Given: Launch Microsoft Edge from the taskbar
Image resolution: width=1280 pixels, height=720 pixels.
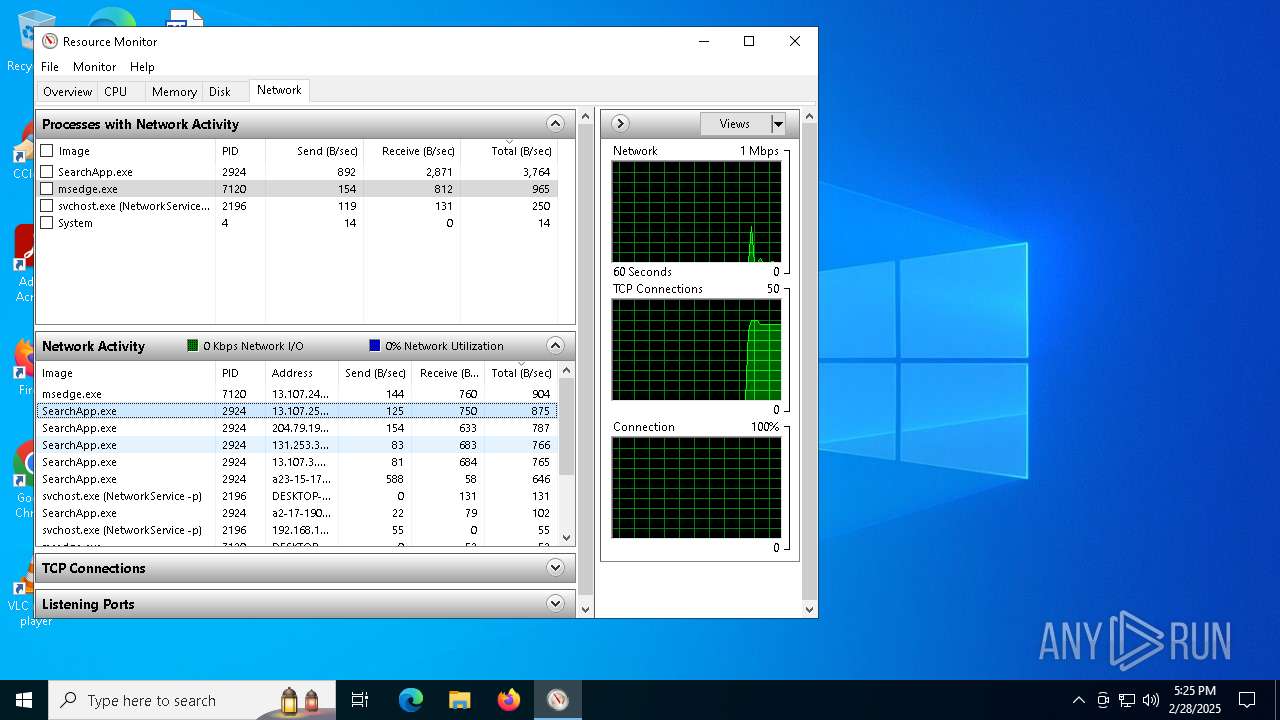Looking at the screenshot, I should tap(411, 700).
